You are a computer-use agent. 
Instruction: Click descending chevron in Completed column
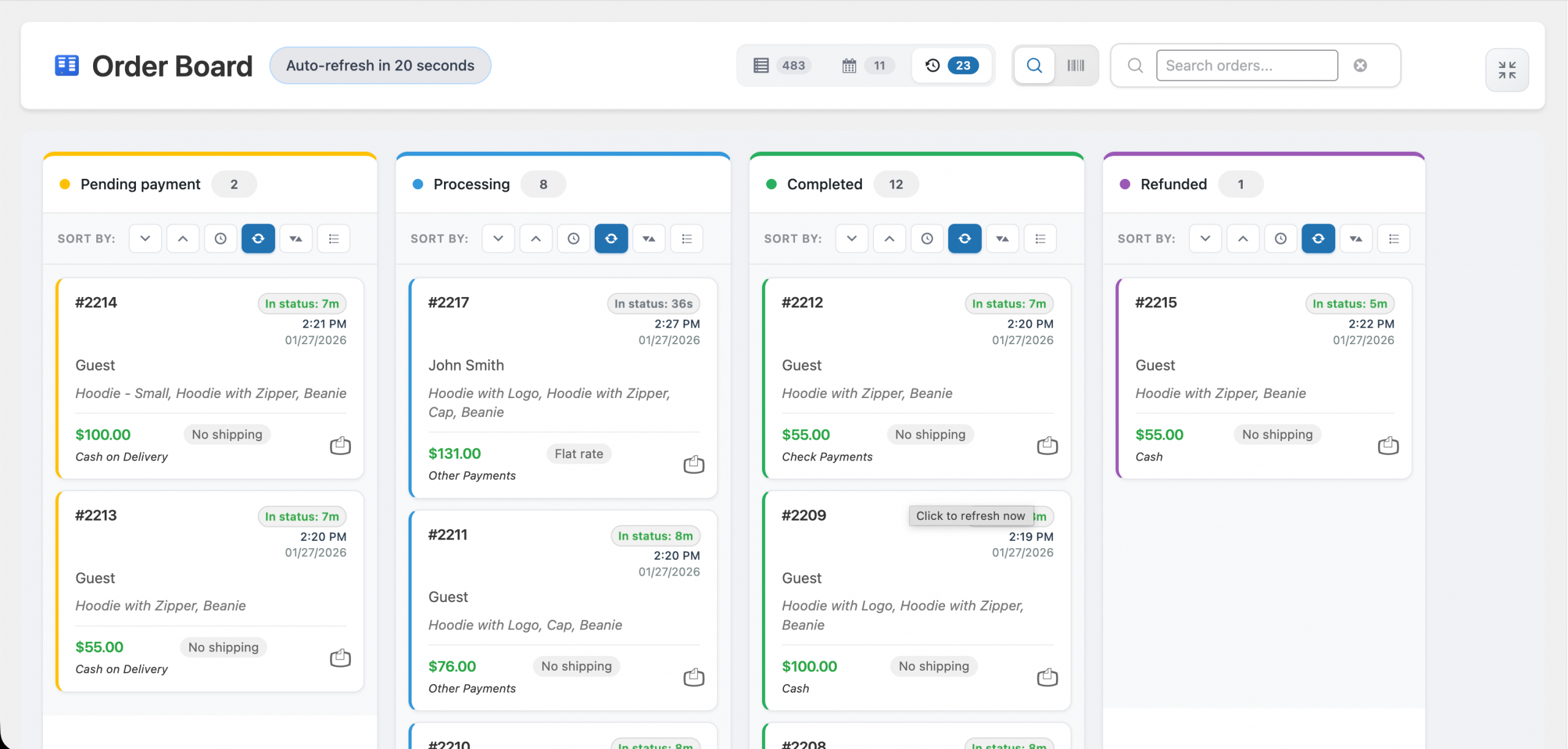851,239
